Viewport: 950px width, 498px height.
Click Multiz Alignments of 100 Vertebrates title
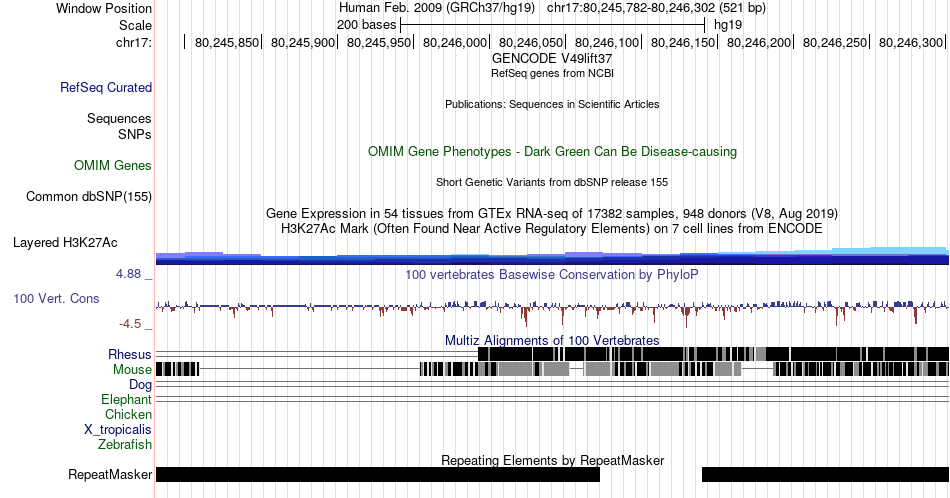(552, 340)
